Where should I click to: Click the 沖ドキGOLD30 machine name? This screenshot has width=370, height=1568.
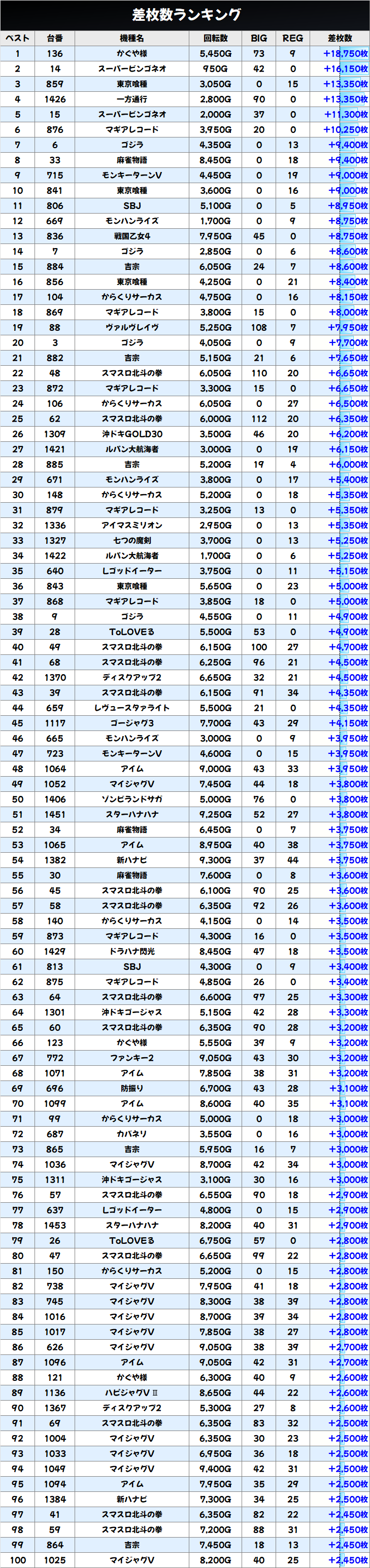coord(132,434)
